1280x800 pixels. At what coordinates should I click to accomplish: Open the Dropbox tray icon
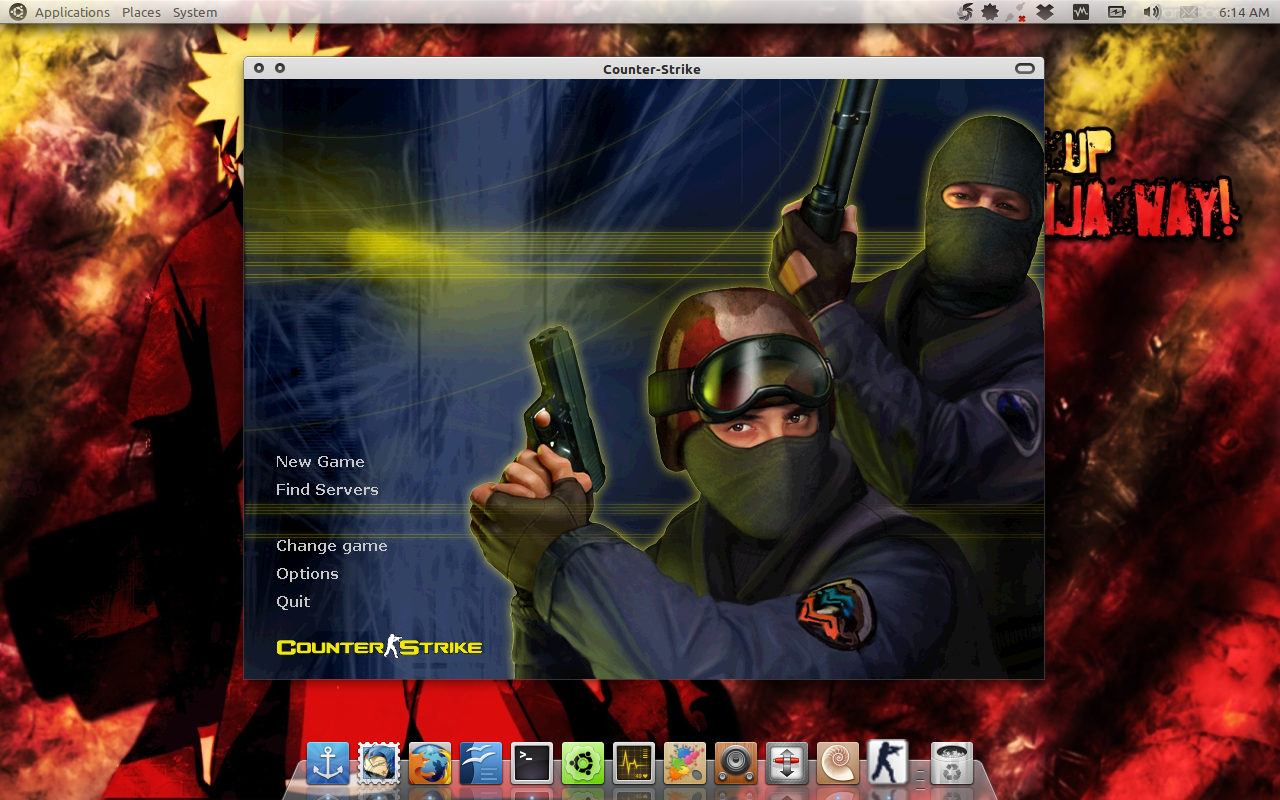coord(1045,12)
